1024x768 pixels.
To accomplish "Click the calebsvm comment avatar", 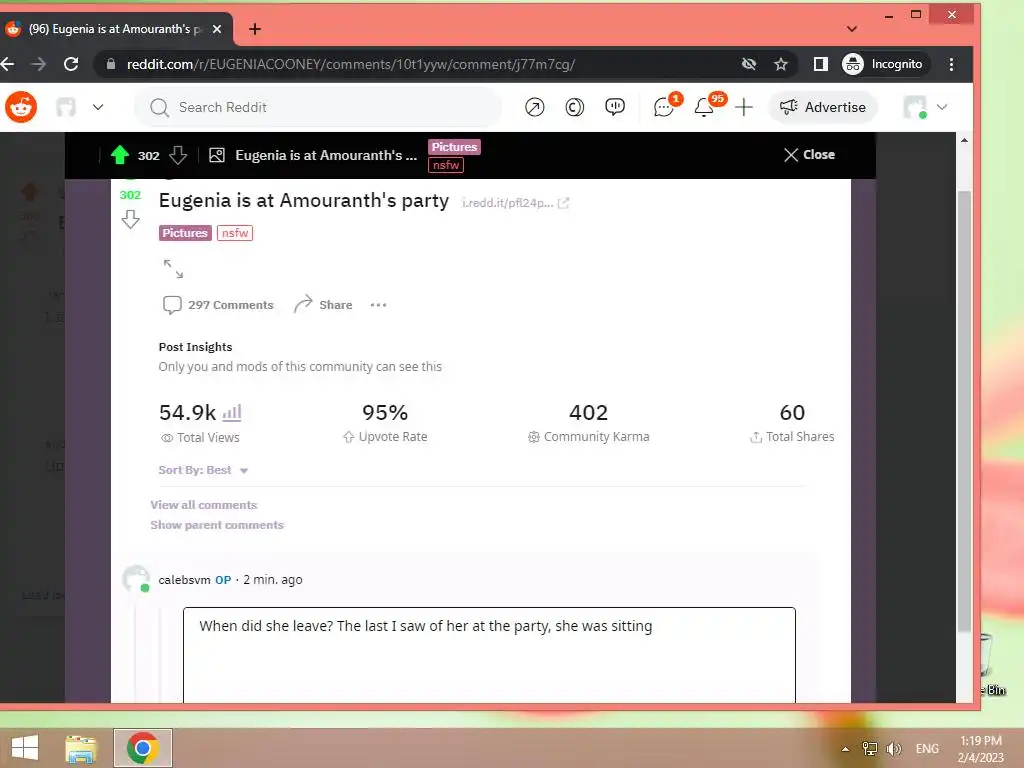I will [x=136, y=579].
